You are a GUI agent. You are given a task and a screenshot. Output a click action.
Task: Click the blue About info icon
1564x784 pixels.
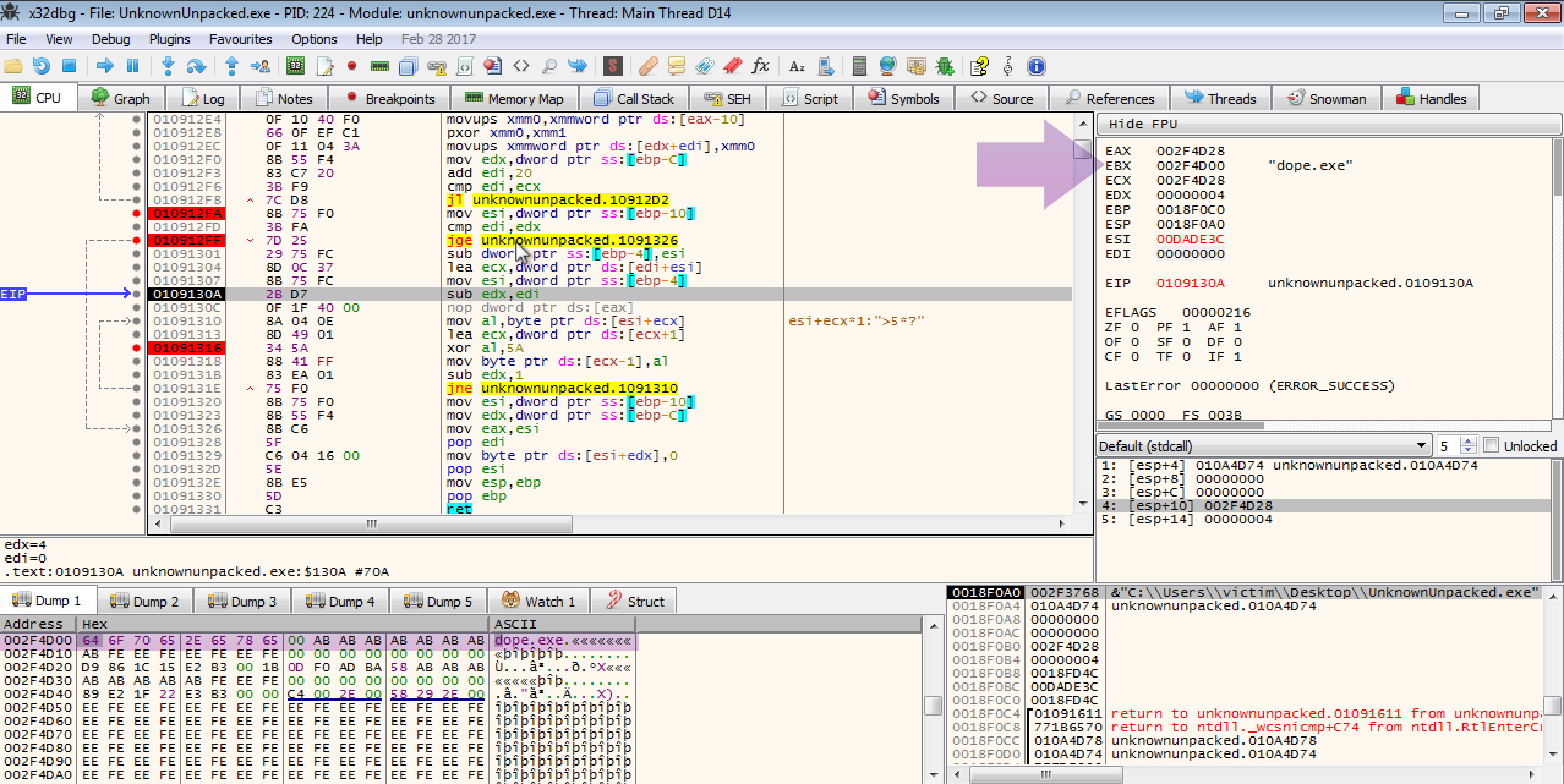(1036, 66)
